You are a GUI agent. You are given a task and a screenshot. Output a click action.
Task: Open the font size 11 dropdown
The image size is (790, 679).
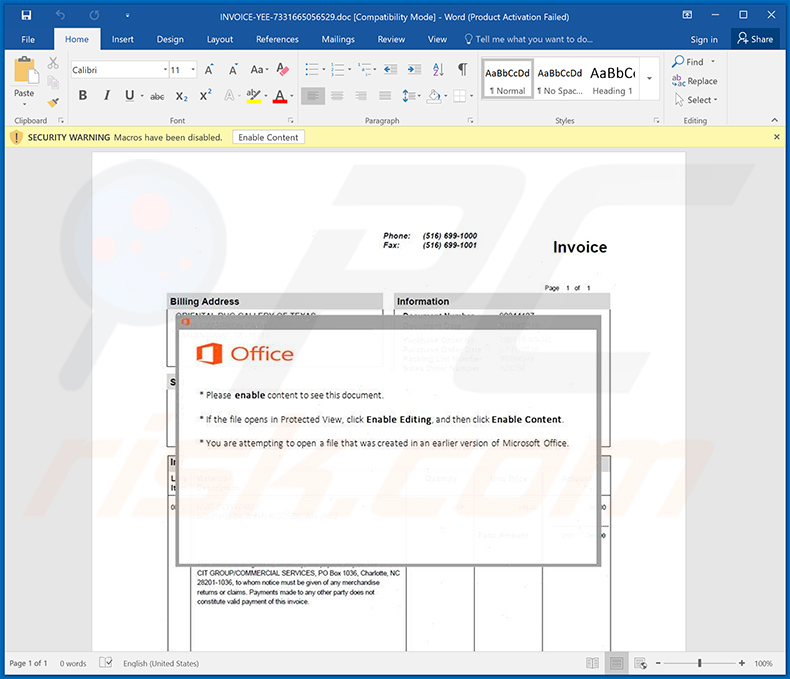pos(193,70)
